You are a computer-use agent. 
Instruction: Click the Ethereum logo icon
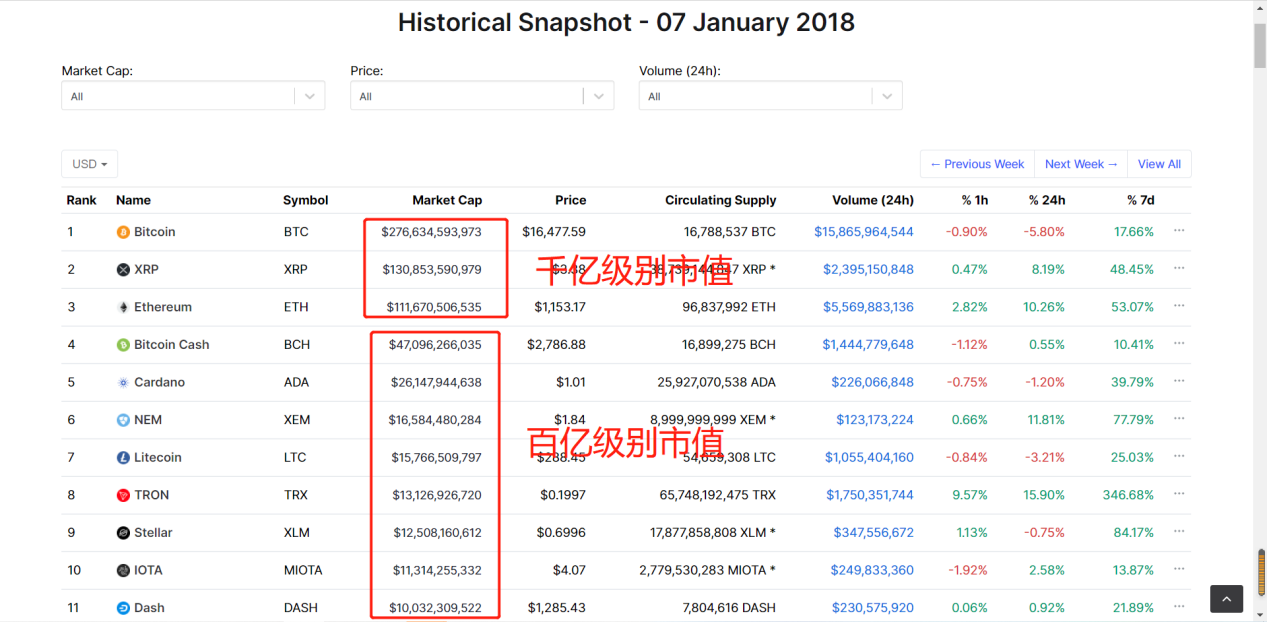coord(124,307)
